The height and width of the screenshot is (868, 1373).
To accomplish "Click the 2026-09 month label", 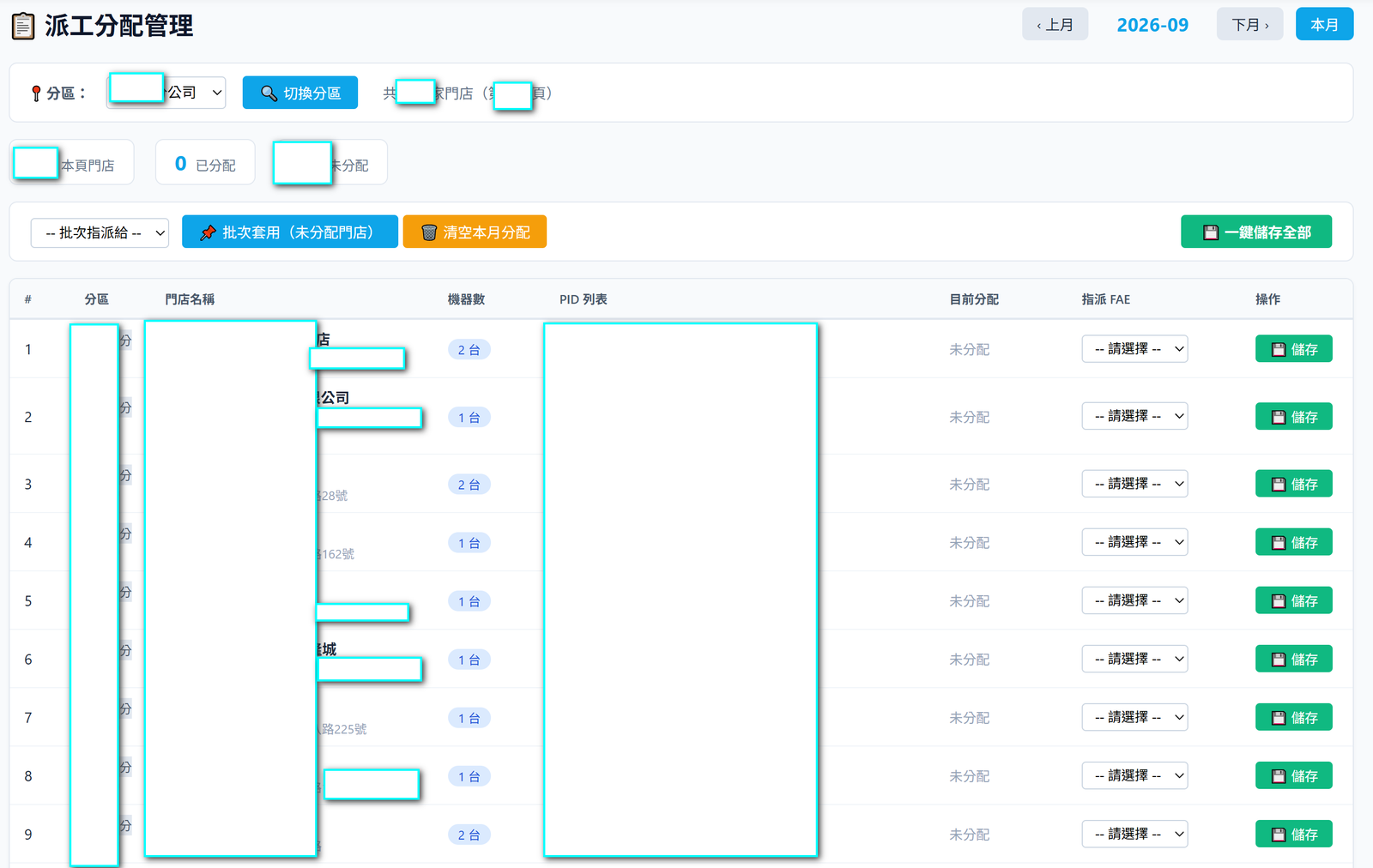I will coord(1152,25).
